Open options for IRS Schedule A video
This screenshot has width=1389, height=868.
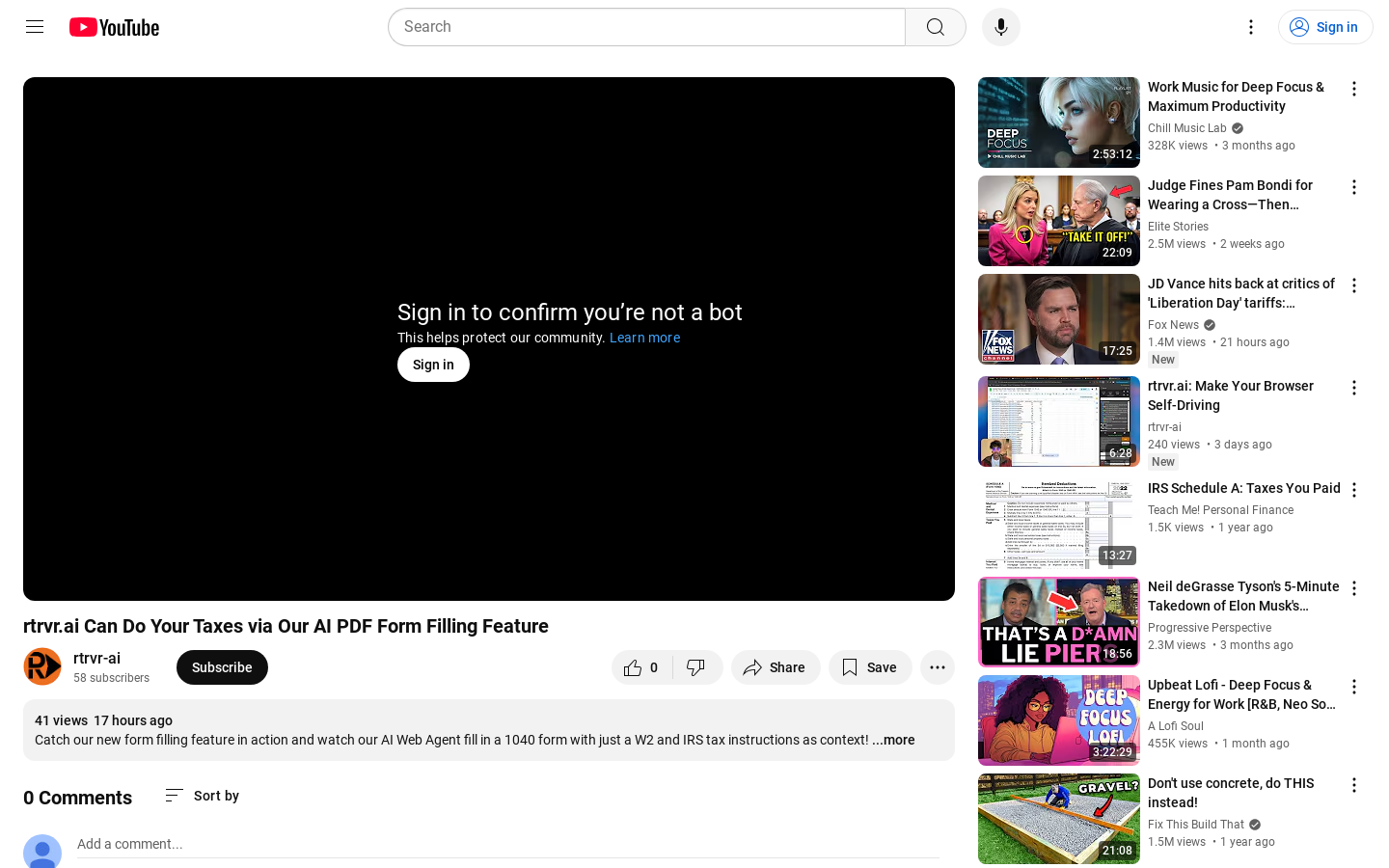pyautogui.click(x=1354, y=490)
